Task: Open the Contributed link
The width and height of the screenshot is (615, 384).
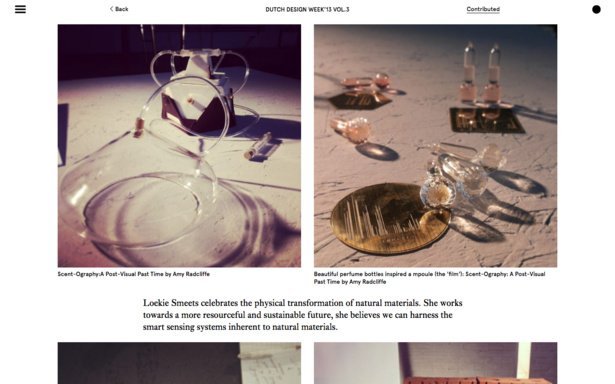Action: pyautogui.click(x=483, y=9)
